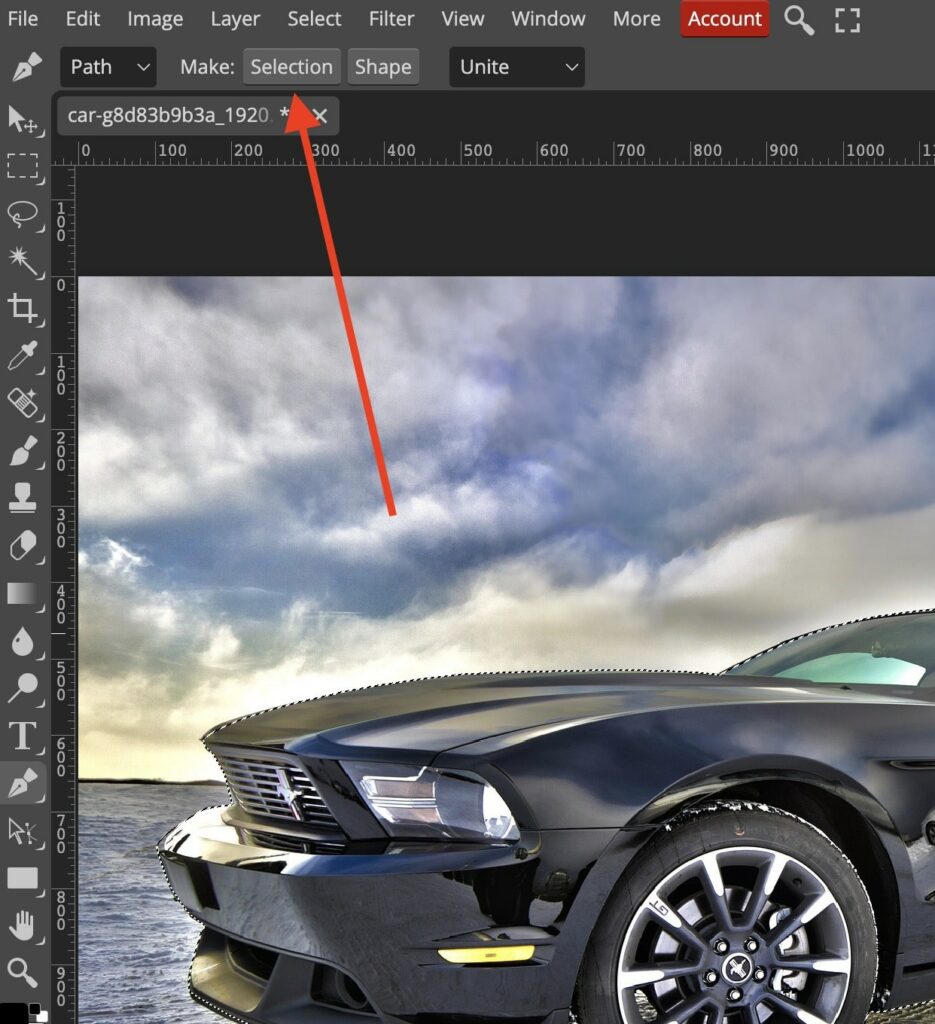Open the Window menu
The width and height of the screenshot is (935, 1024).
click(548, 19)
